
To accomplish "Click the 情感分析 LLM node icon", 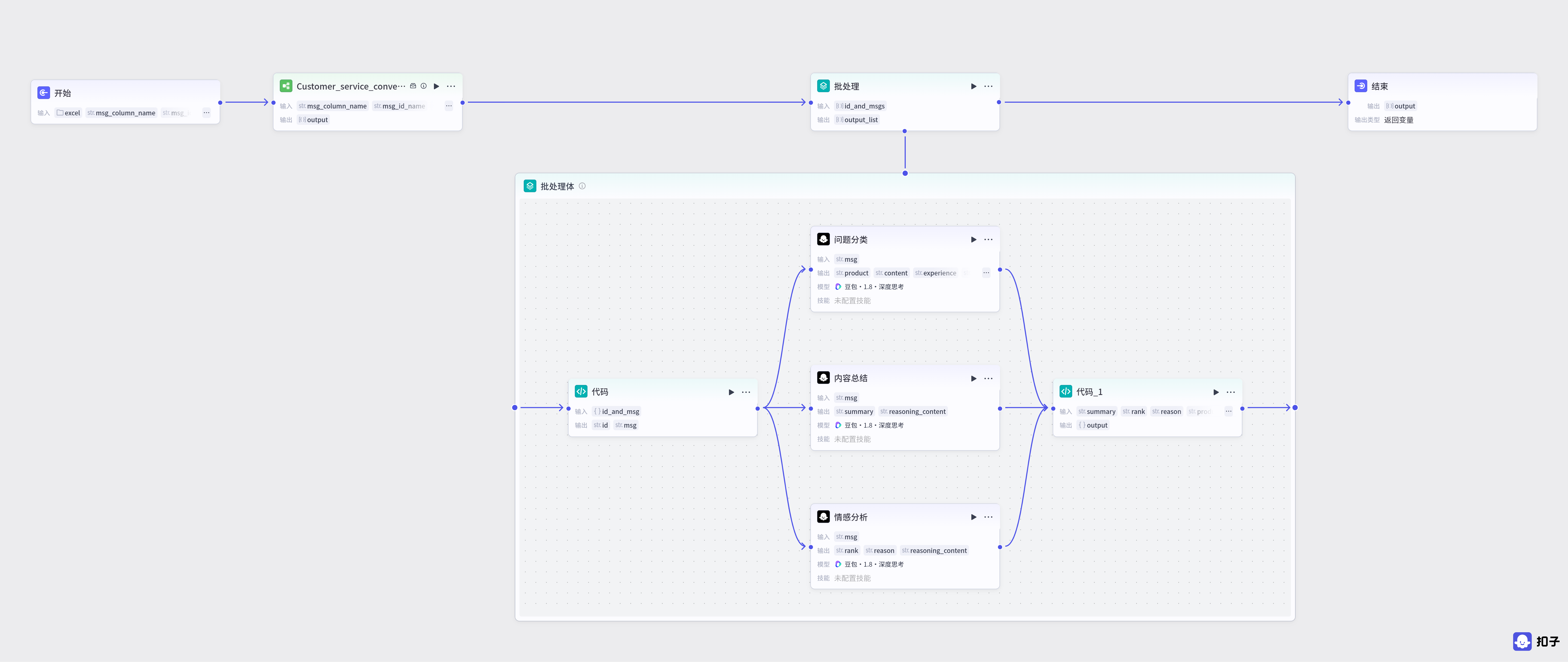I will pos(824,517).
